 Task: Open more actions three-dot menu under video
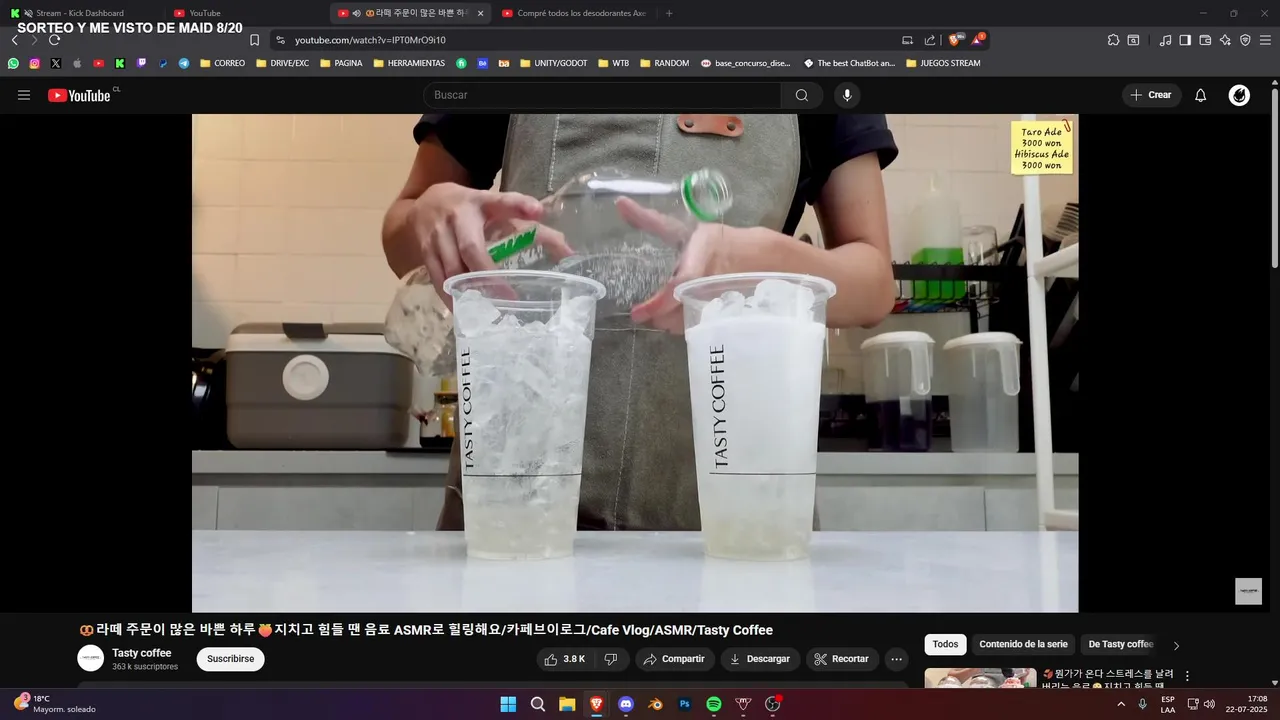click(x=897, y=659)
